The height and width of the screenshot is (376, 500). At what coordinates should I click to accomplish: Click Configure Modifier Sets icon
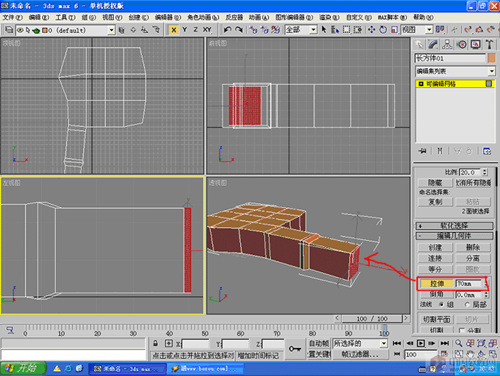point(487,151)
